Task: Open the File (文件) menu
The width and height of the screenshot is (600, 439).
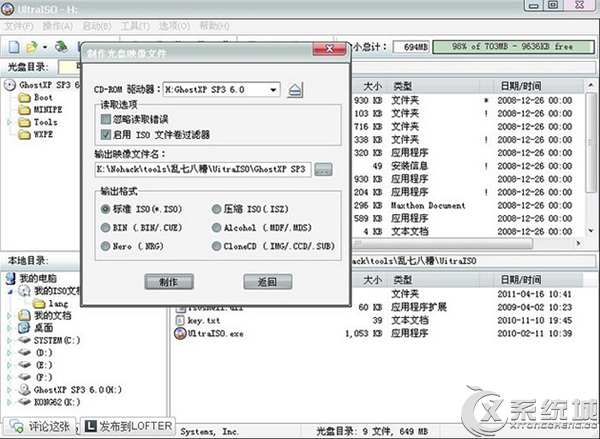Action: coord(19,26)
